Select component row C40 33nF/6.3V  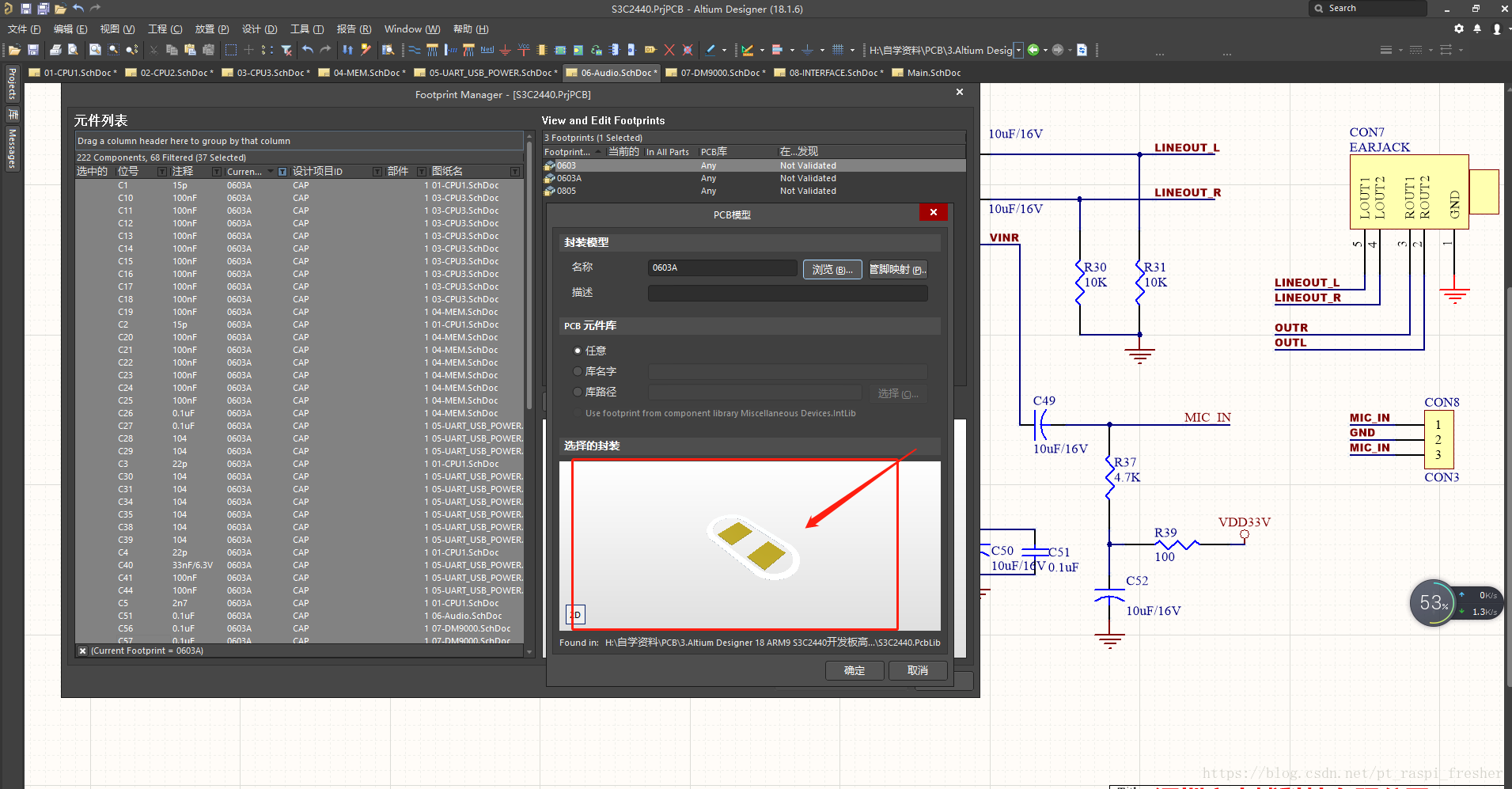point(299,565)
